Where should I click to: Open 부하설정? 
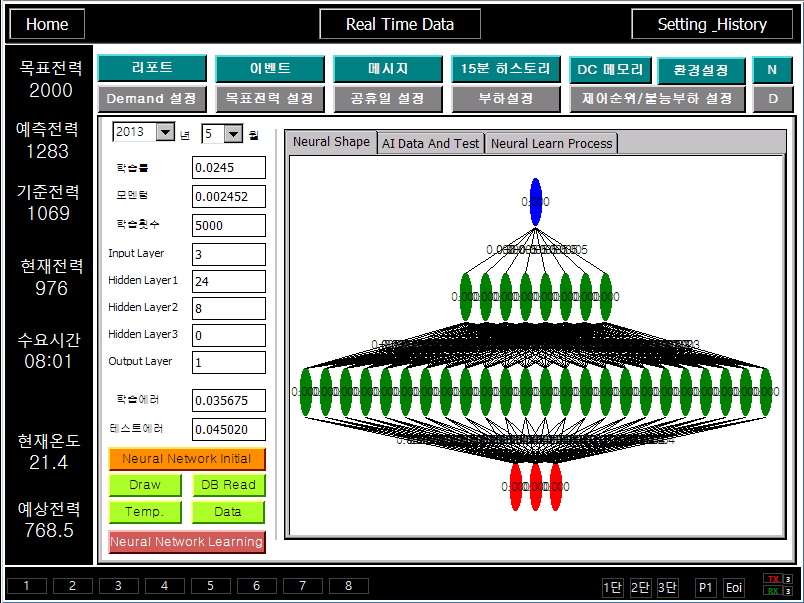click(506, 99)
